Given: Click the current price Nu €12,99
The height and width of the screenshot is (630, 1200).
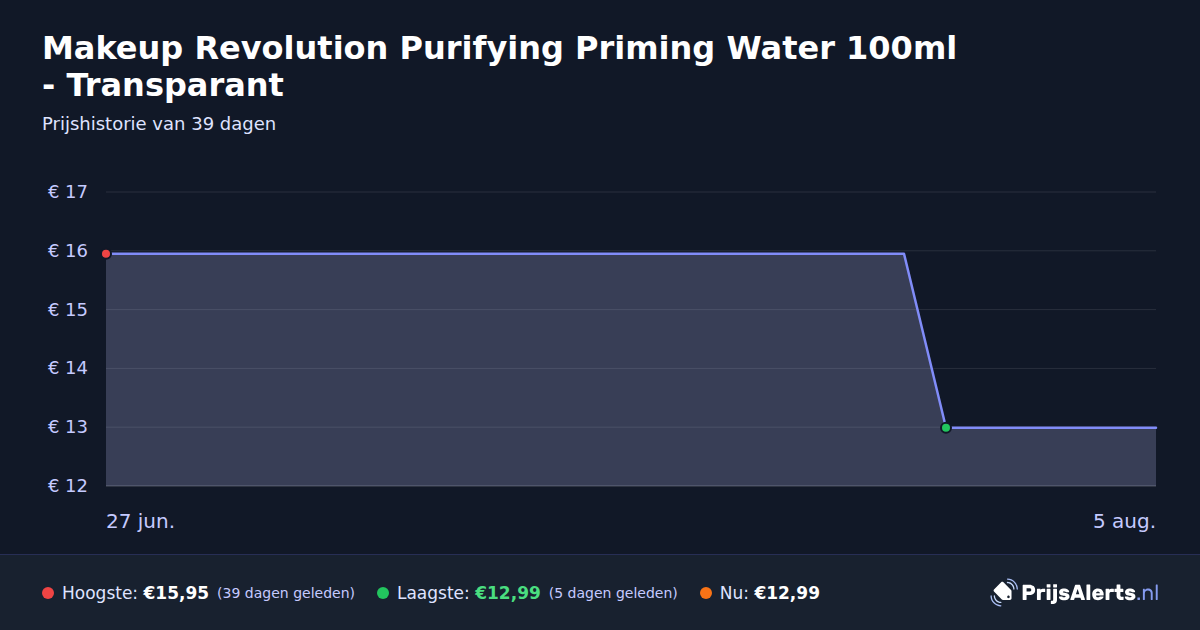Looking at the screenshot, I should coord(770,593).
